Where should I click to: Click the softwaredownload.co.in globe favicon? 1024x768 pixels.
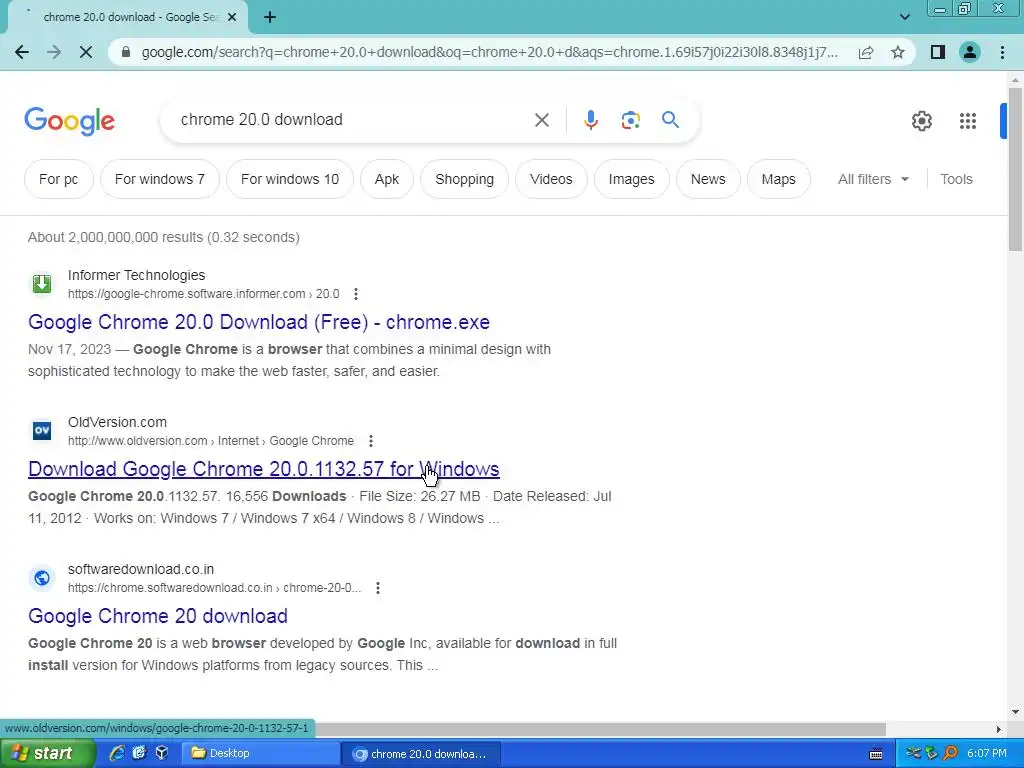[x=42, y=578]
